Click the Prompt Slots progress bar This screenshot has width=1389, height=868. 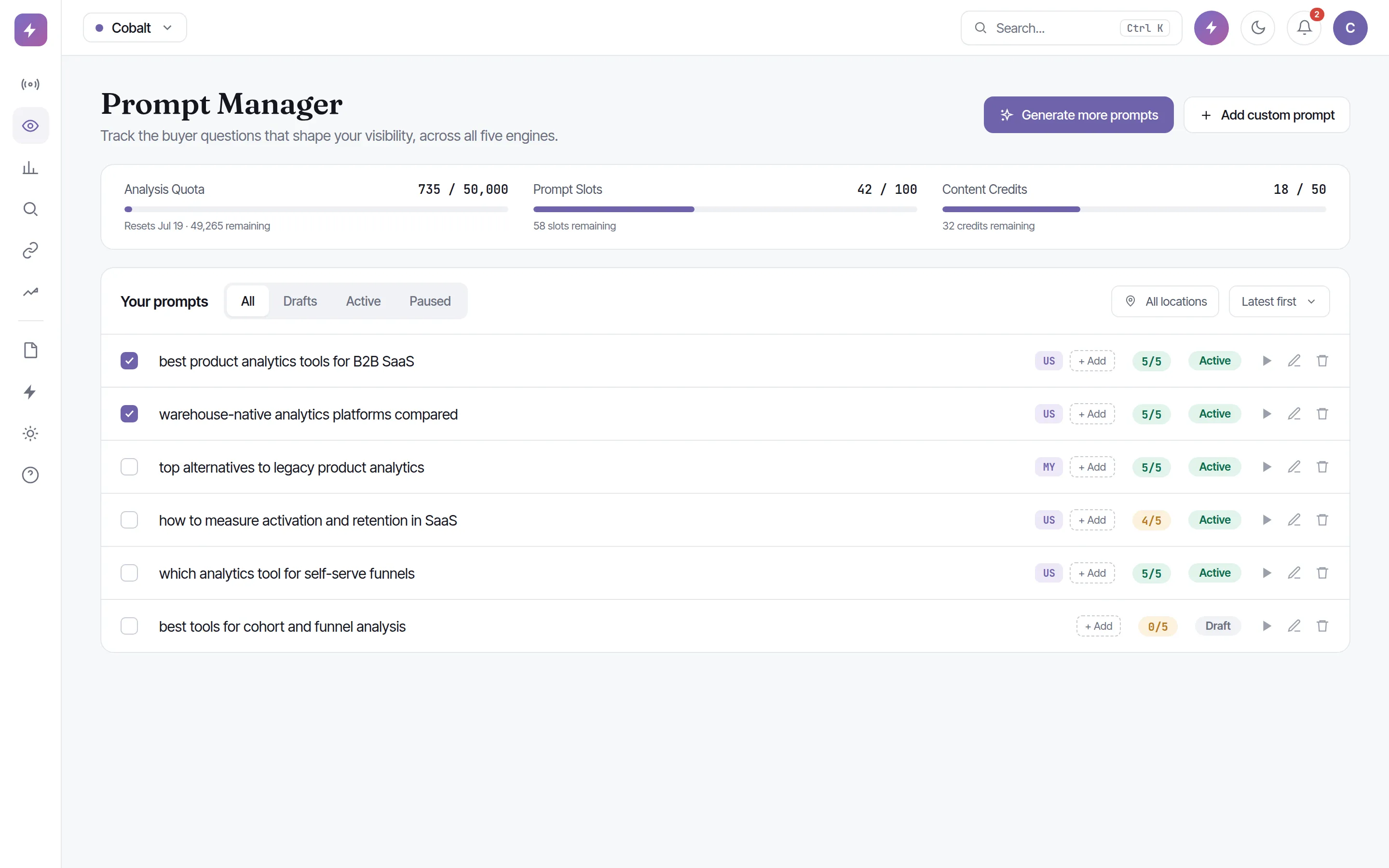coord(725,210)
